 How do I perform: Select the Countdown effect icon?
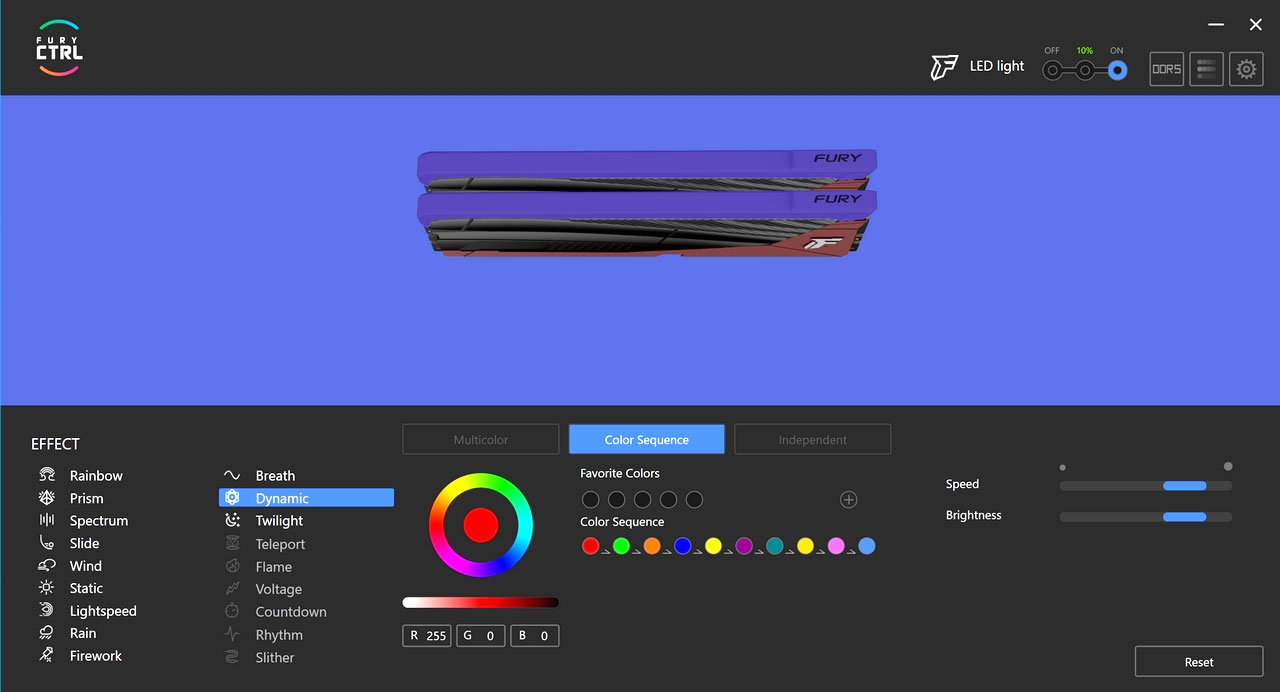pos(232,611)
